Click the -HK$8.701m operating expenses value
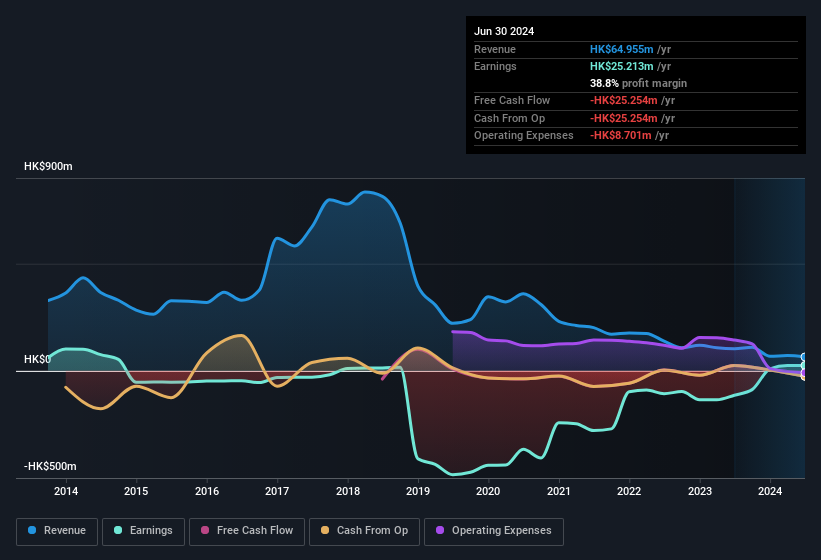 [x=621, y=136]
